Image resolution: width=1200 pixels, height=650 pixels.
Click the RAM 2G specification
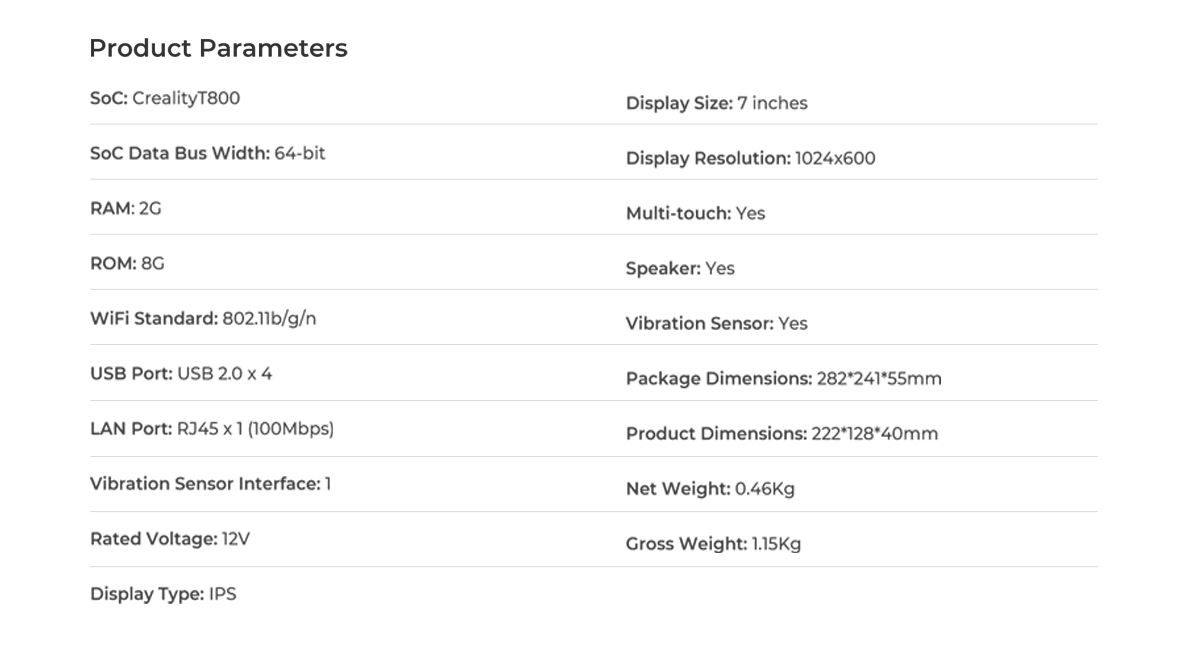125,209
